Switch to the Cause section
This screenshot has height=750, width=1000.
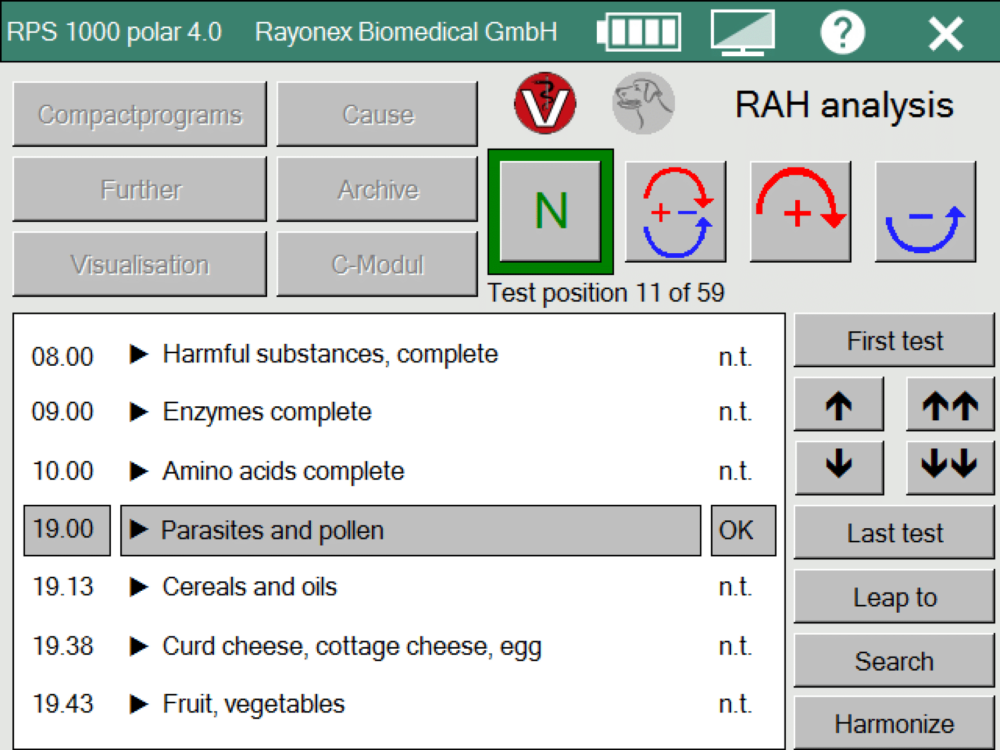[x=377, y=114]
